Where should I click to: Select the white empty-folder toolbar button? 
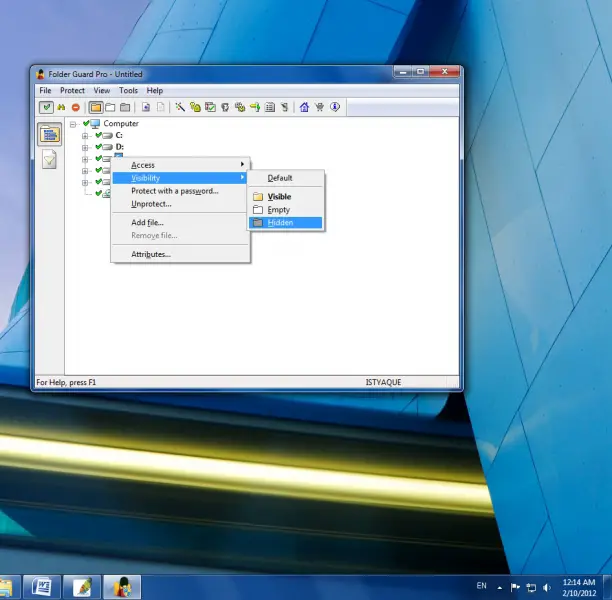point(110,107)
